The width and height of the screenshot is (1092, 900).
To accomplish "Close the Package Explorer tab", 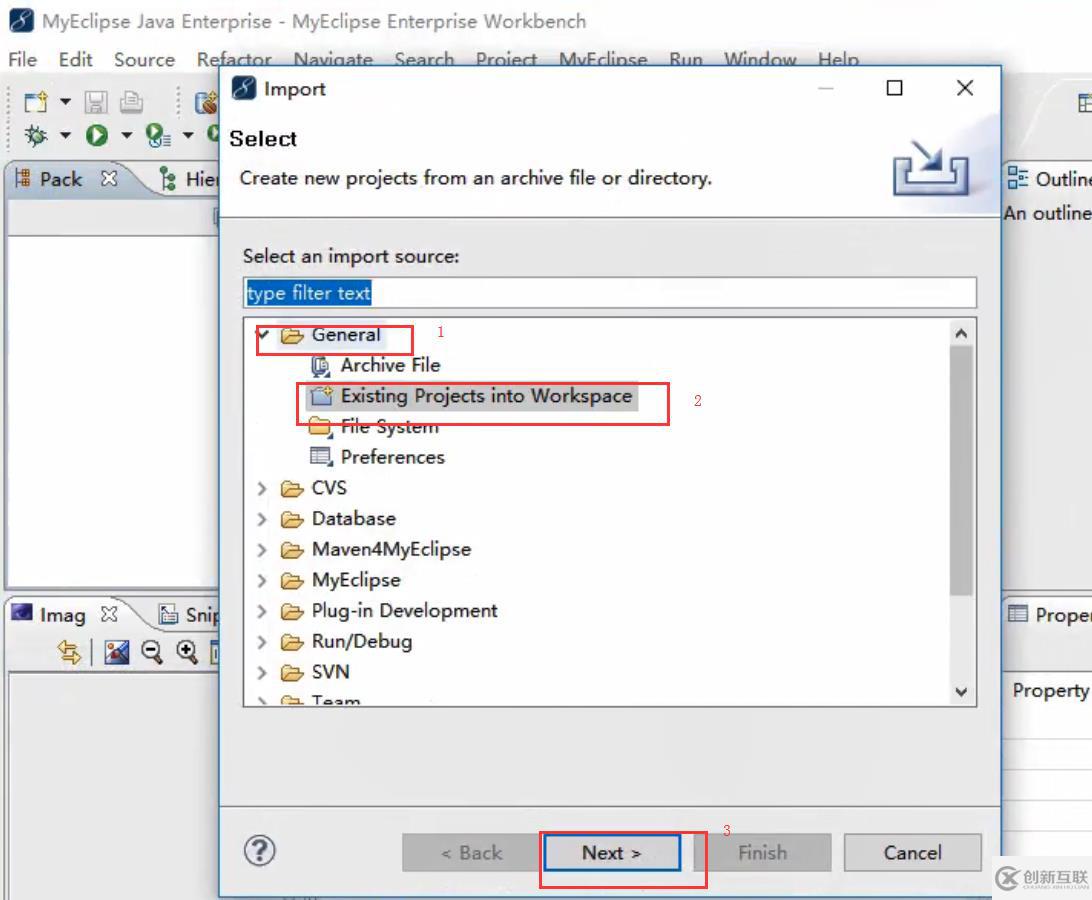I will tap(109, 178).
